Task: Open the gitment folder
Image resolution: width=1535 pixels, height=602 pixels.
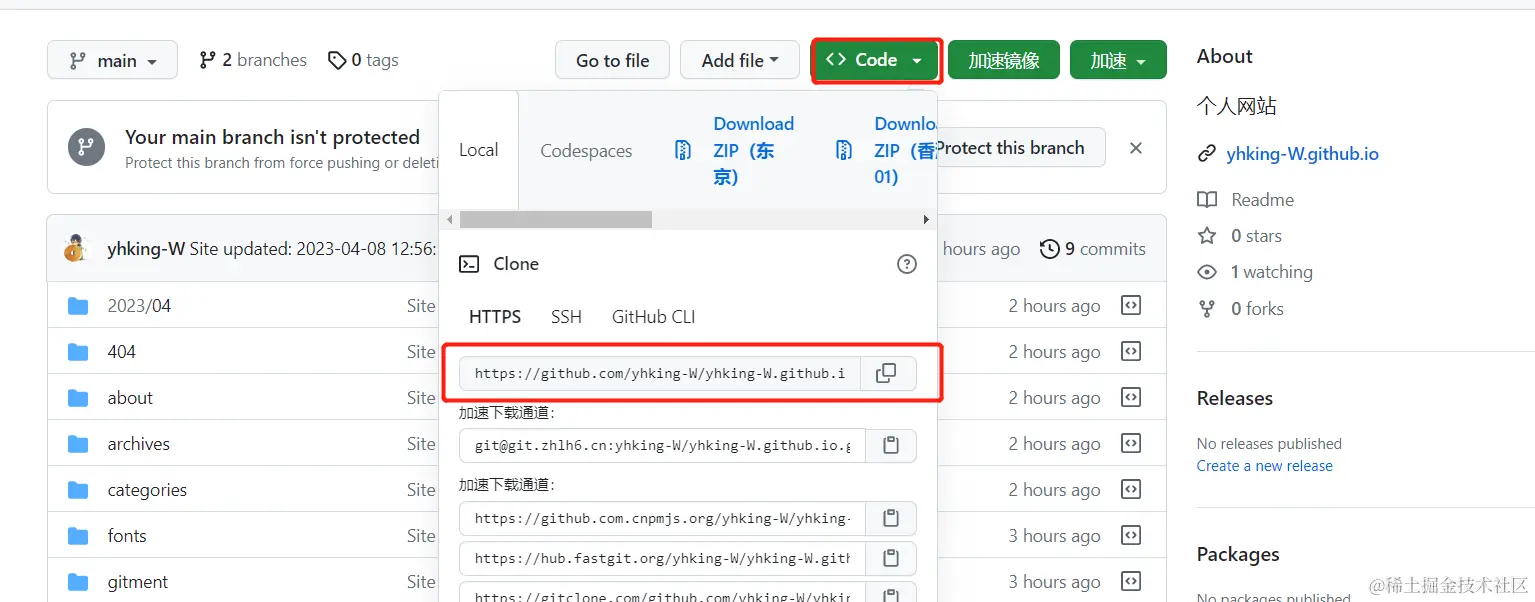Action: tap(138, 582)
